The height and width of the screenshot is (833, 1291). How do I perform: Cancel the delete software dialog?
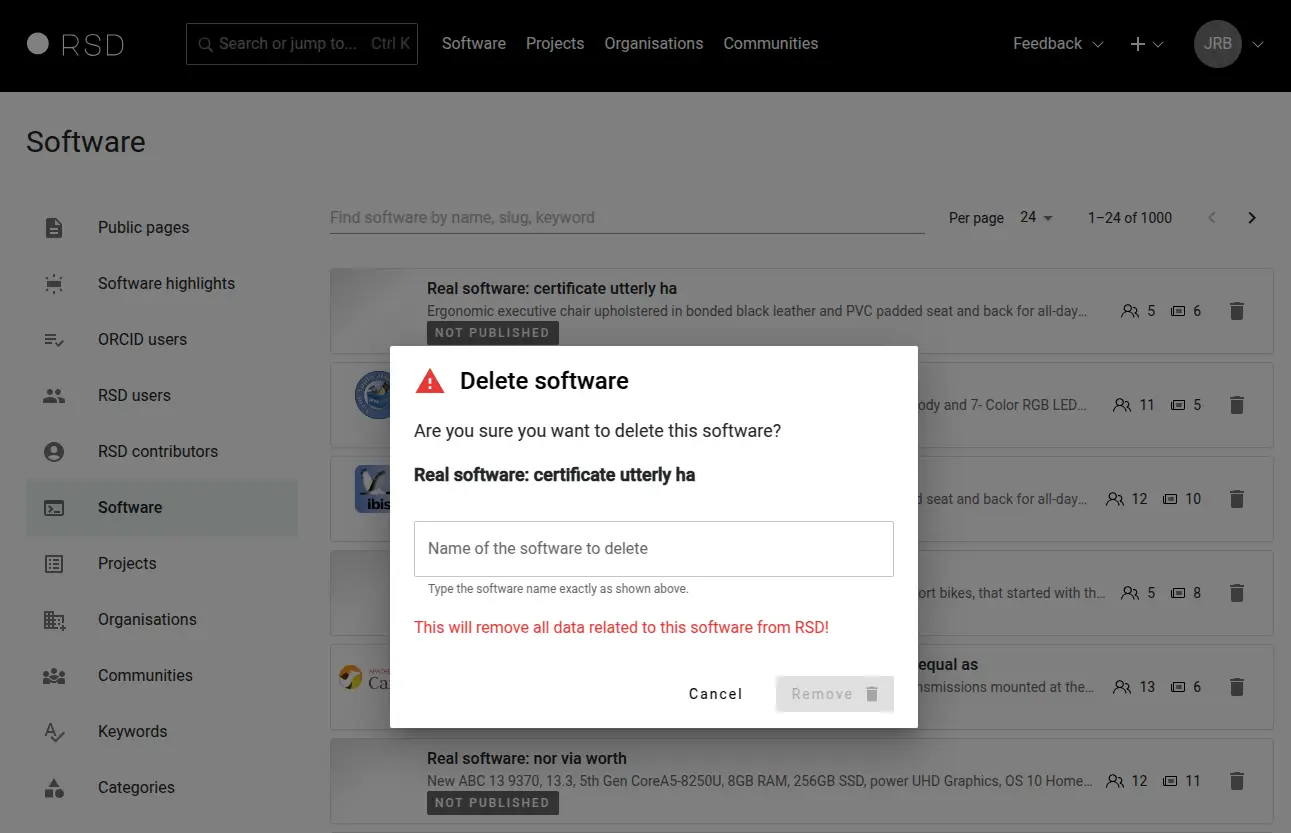(715, 693)
